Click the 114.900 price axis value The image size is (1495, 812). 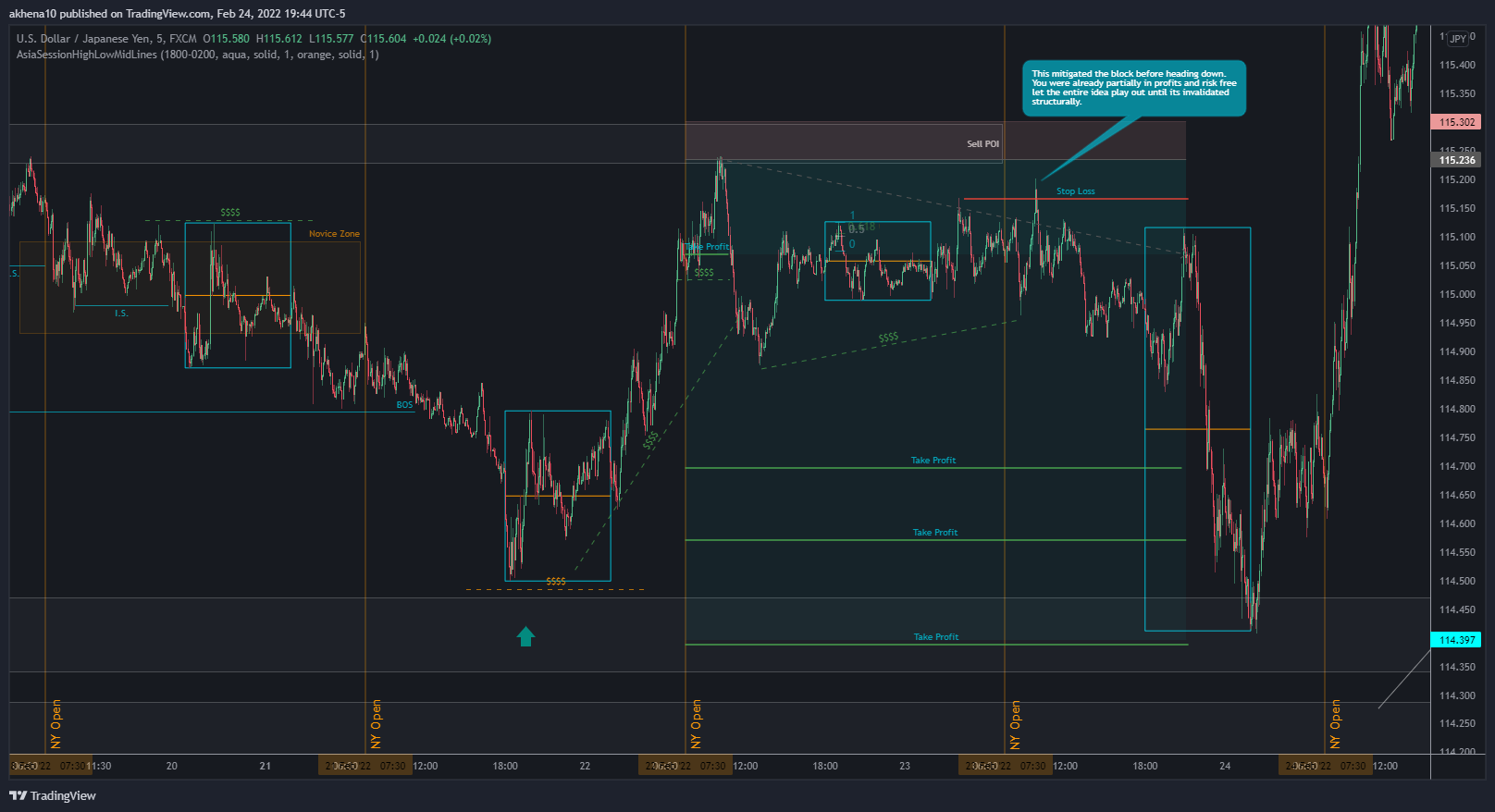tap(1457, 351)
